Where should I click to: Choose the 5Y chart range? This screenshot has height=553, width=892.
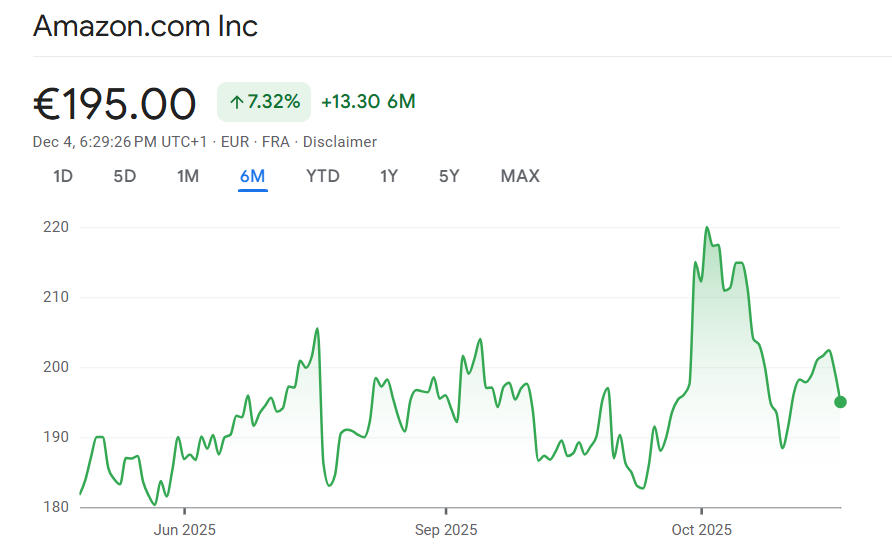[x=449, y=176]
